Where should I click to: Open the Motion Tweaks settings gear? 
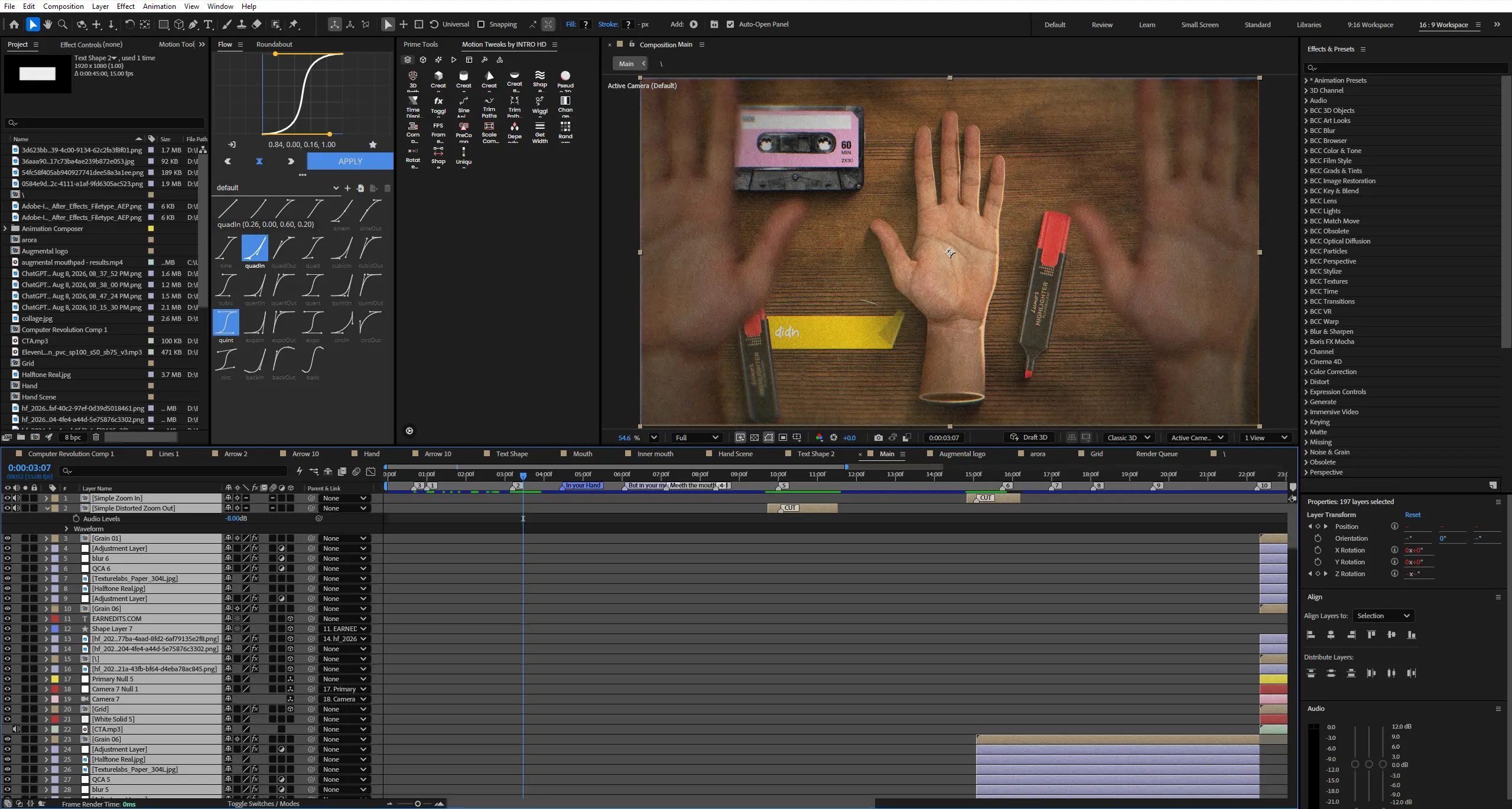pyautogui.click(x=409, y=431)
